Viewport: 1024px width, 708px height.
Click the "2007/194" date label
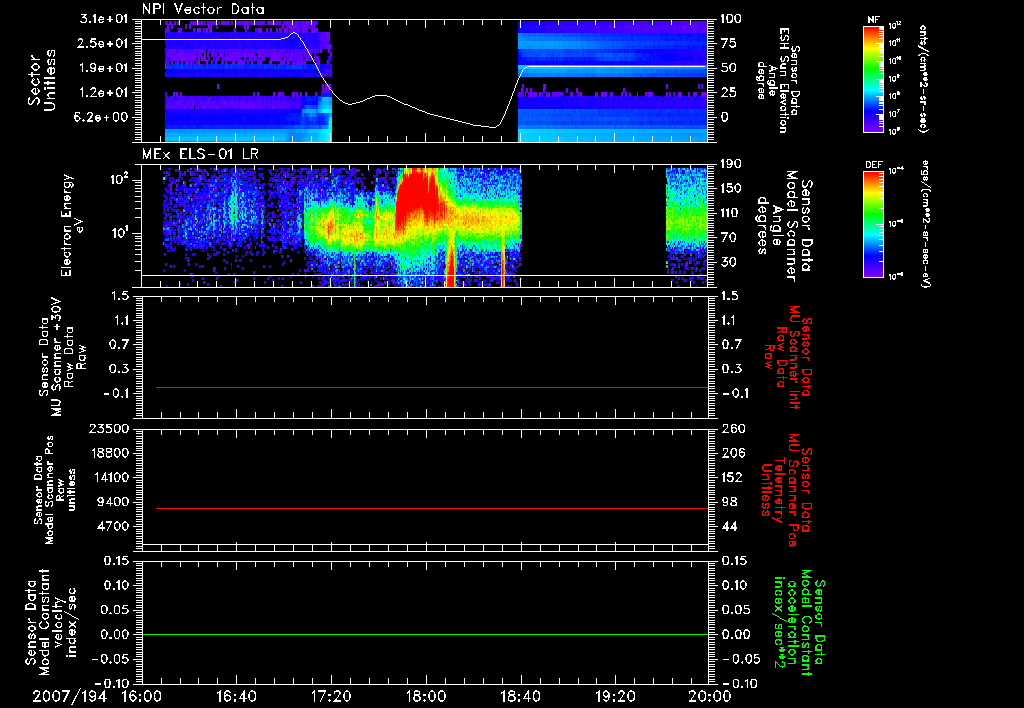click(70, 697)
